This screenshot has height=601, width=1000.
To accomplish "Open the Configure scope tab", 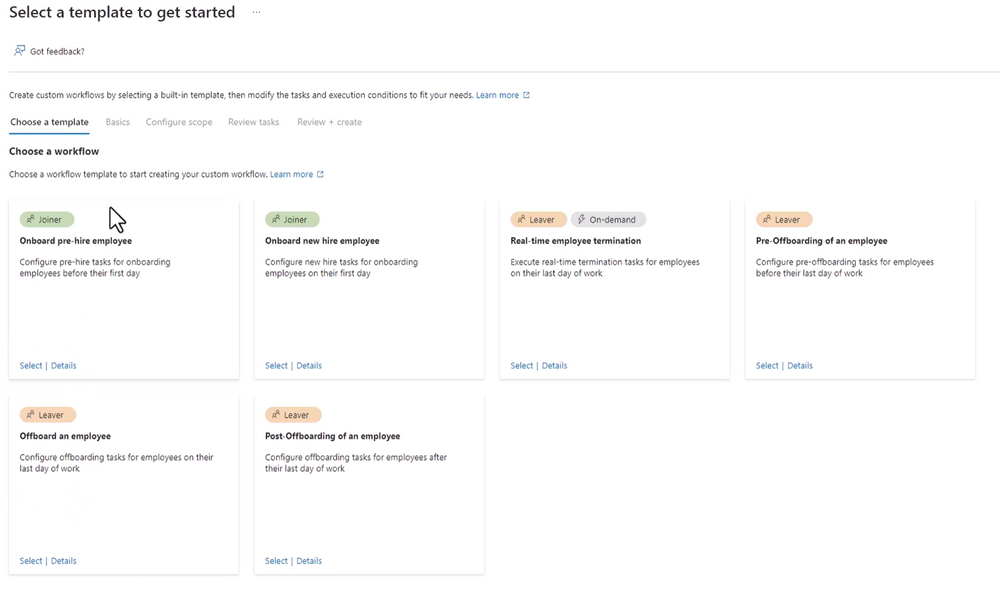I will (178, 121).
